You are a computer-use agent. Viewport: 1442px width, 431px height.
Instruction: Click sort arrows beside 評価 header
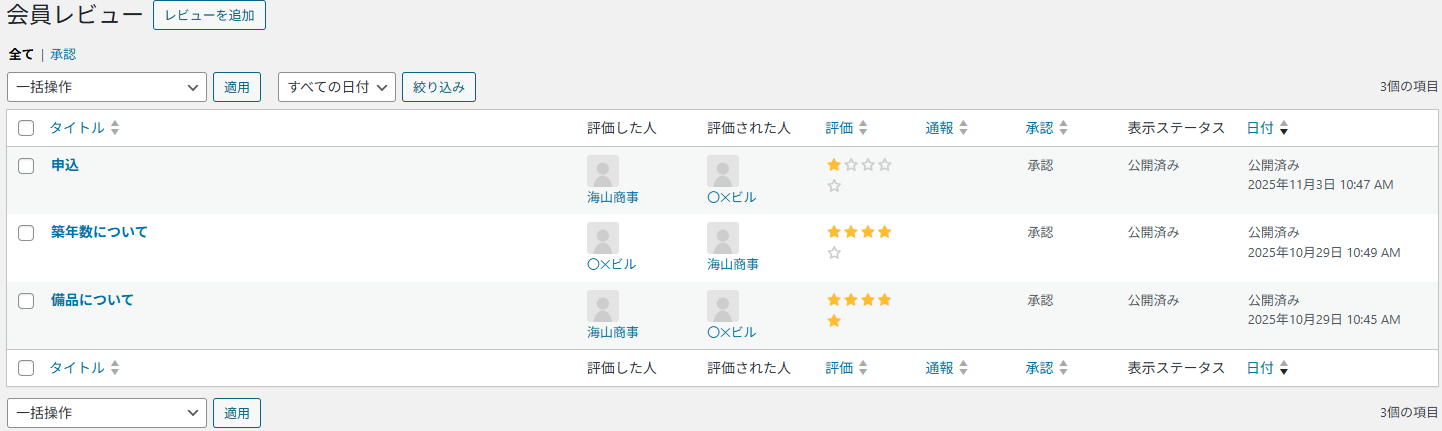pos(863,128)
